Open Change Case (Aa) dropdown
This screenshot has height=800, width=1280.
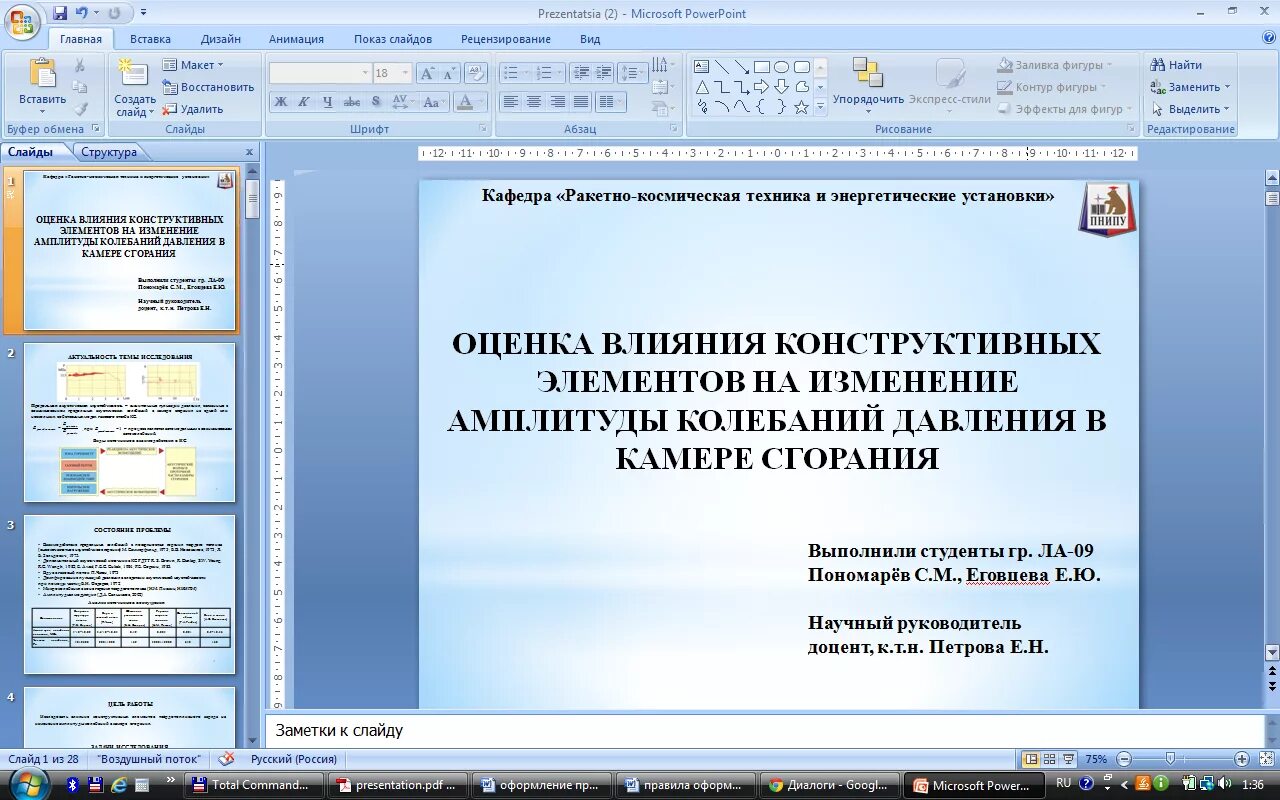tap(433, 102)
